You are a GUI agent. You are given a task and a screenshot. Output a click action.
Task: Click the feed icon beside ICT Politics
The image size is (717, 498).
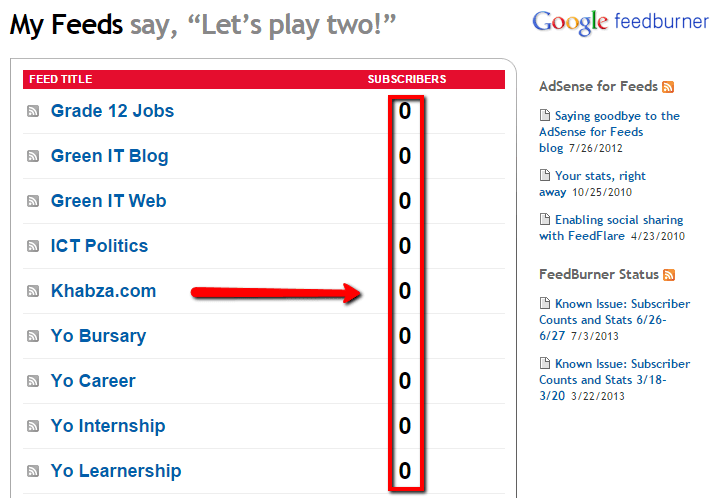pos(33,246)
